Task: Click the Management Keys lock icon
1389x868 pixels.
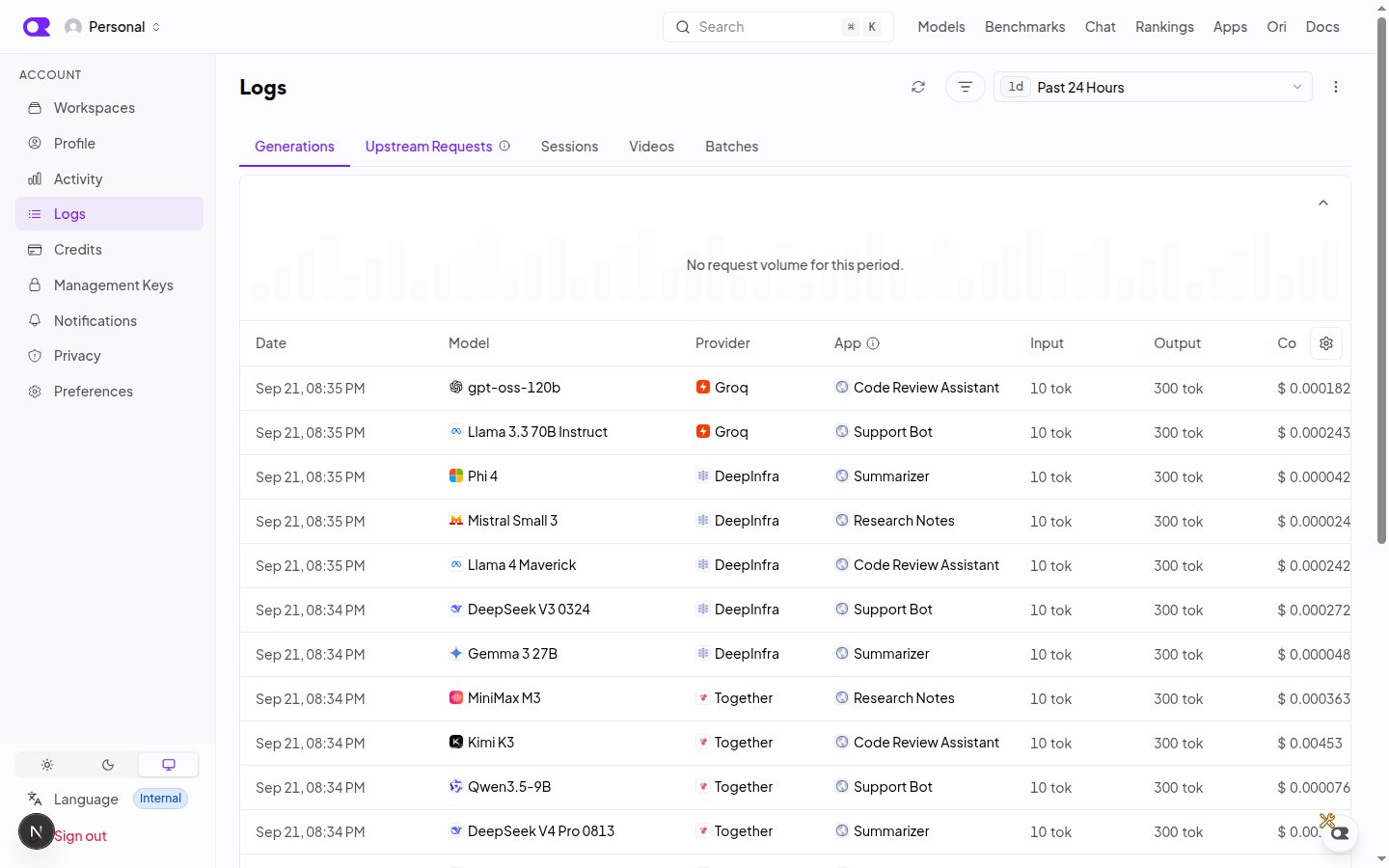Action: 35,285
